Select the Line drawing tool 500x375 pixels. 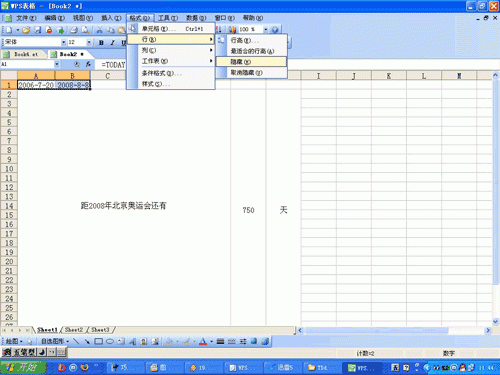pos(76,341)
